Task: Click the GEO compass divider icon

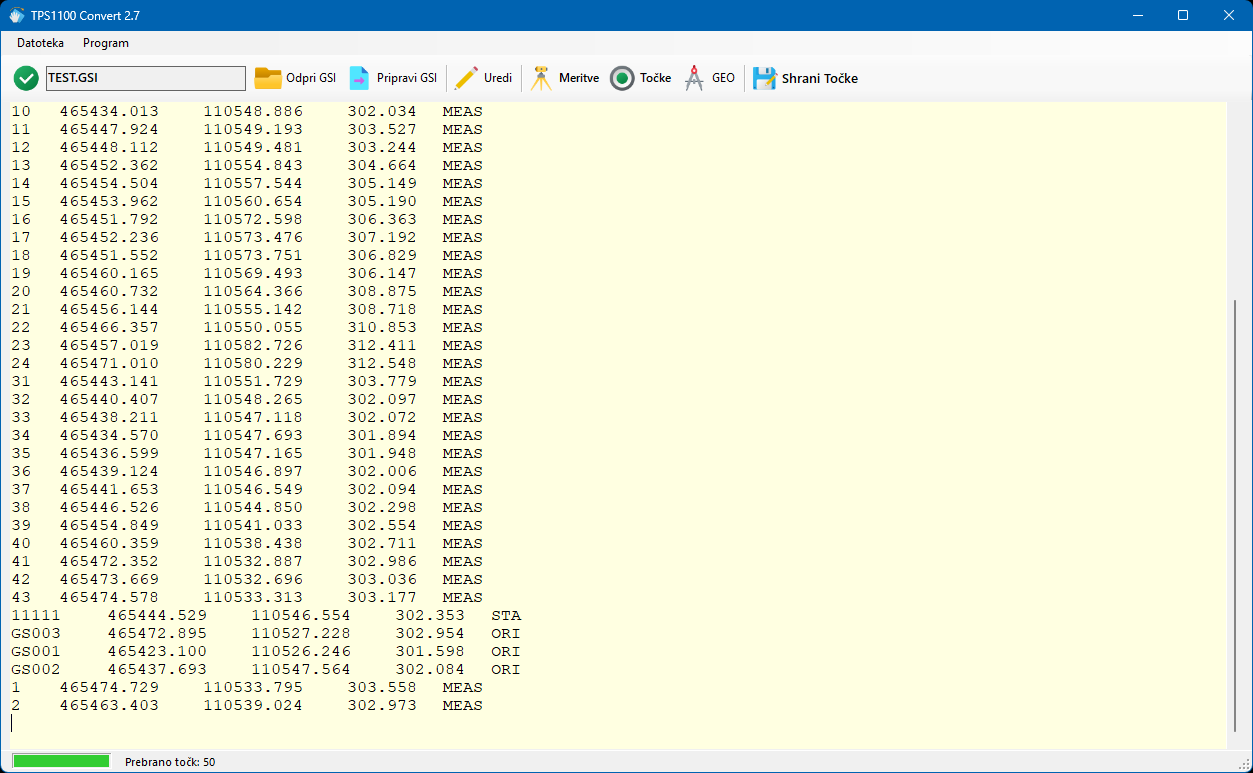Action: pyautogui.click(x=694, y=78)
